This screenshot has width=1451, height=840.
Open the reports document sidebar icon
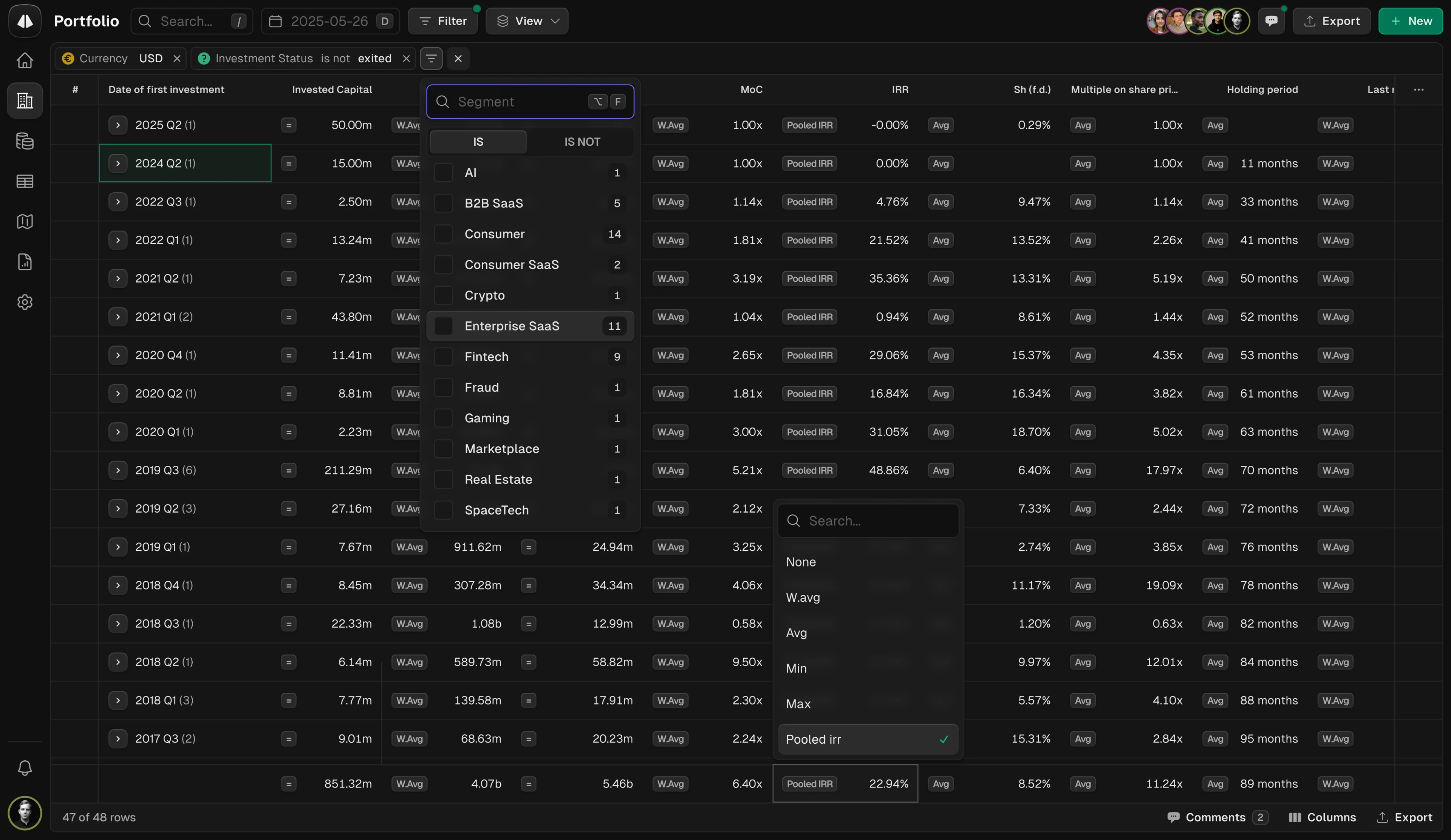click(25, 262)
